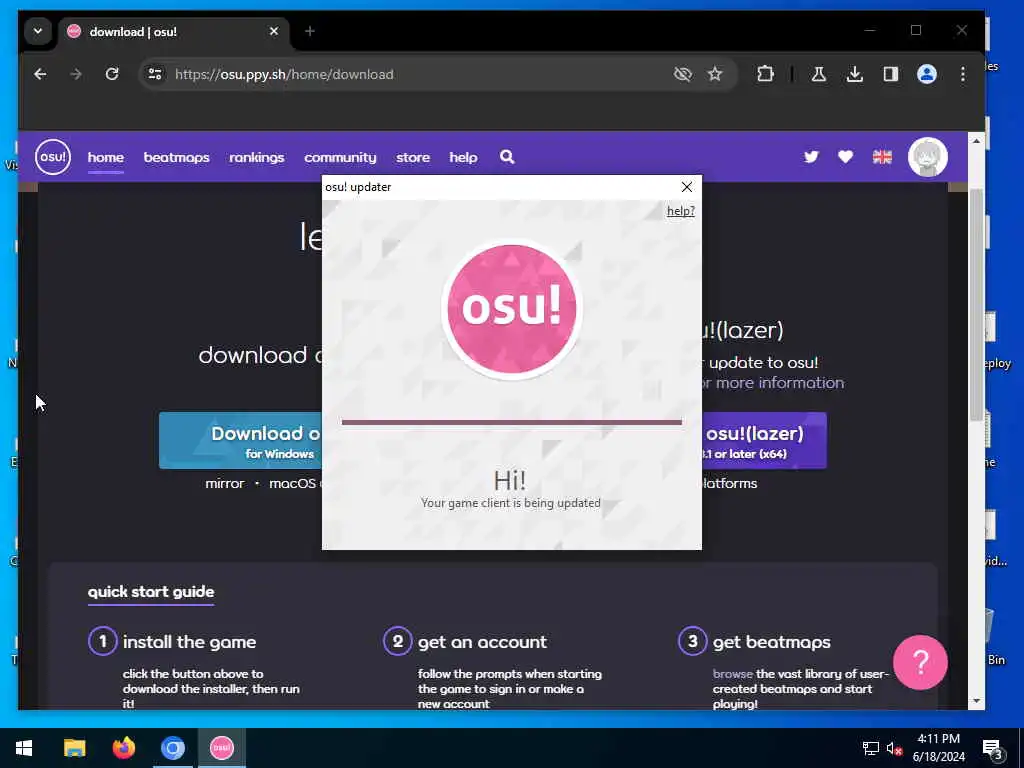Open a new browser tab with plus
Image resolution: width=1024 pixels, height=768 pixels.
click(310, 31)
